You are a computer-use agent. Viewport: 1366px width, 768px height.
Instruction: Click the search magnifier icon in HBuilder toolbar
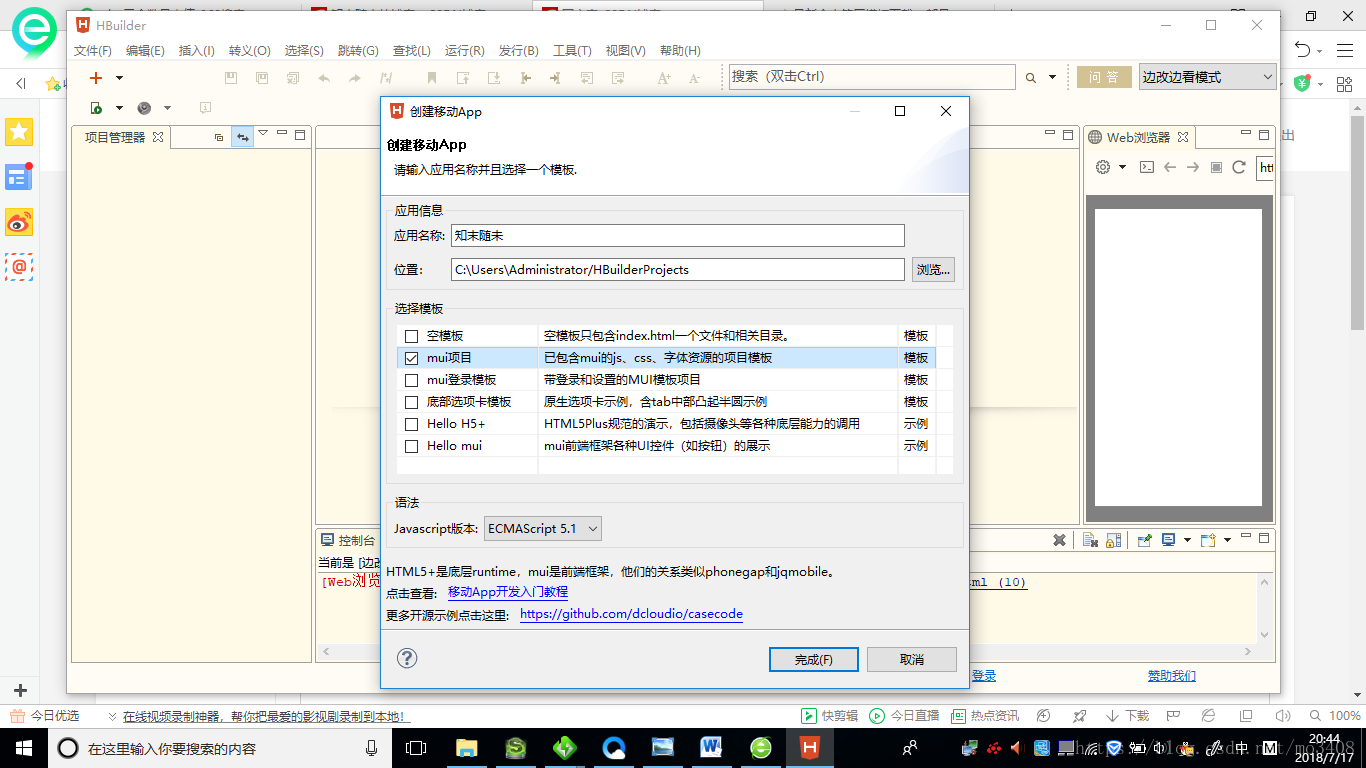point(1030,77)
